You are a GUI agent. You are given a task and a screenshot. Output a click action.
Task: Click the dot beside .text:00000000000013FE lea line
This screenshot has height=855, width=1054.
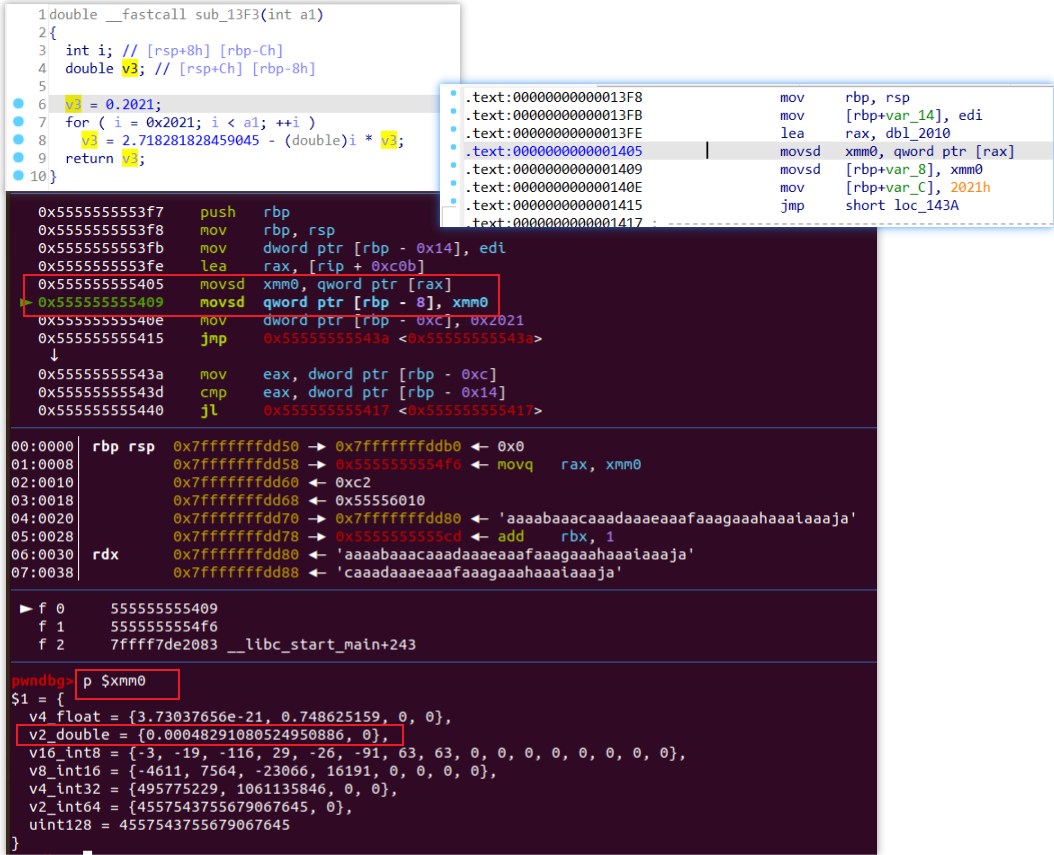pos(454,133)
